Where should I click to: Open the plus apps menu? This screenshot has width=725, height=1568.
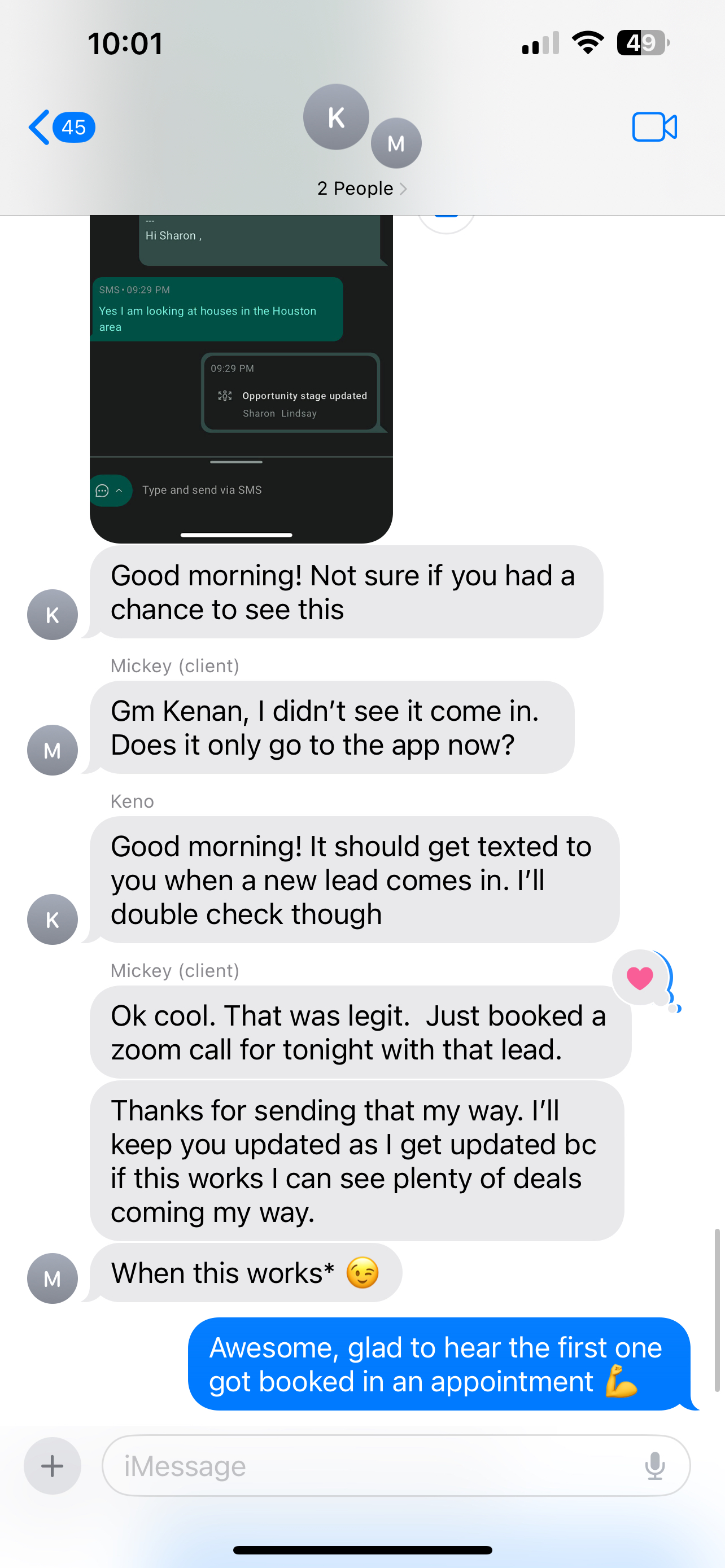[53, 1465]
